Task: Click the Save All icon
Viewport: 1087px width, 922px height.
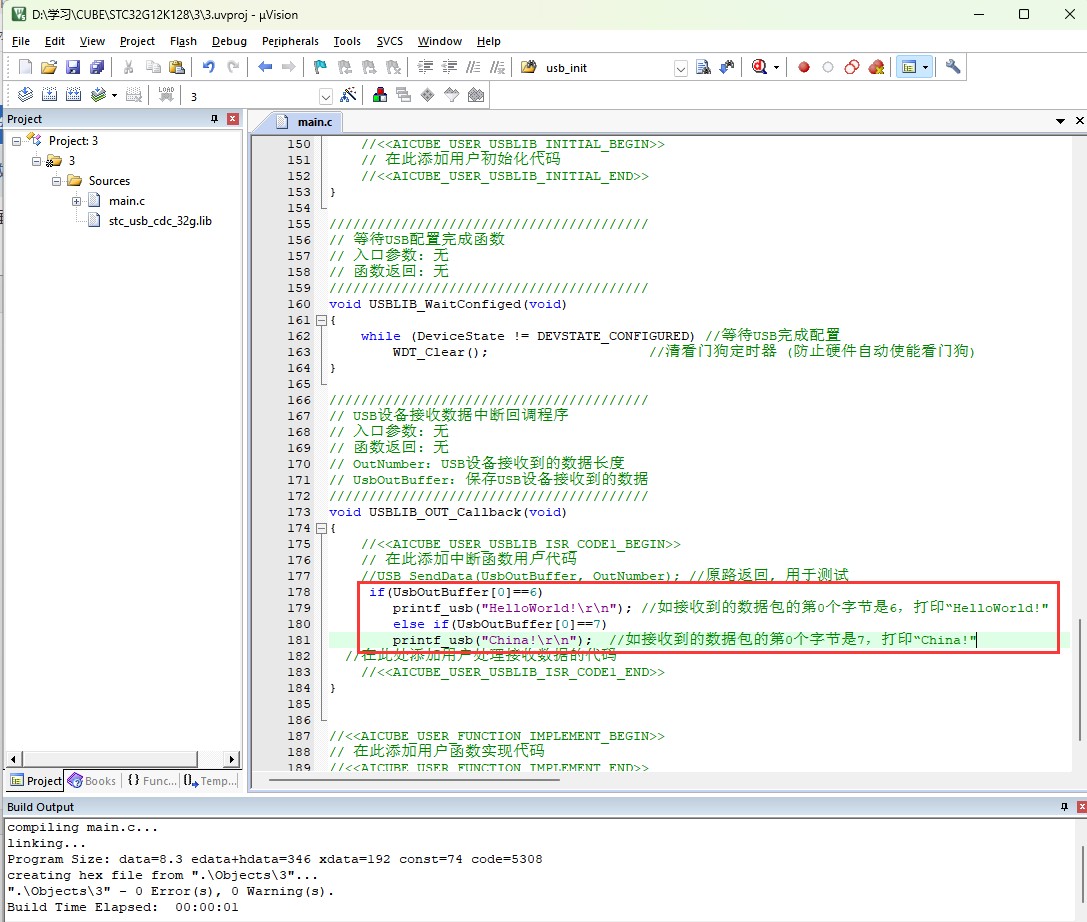Action: coord(97,67)
